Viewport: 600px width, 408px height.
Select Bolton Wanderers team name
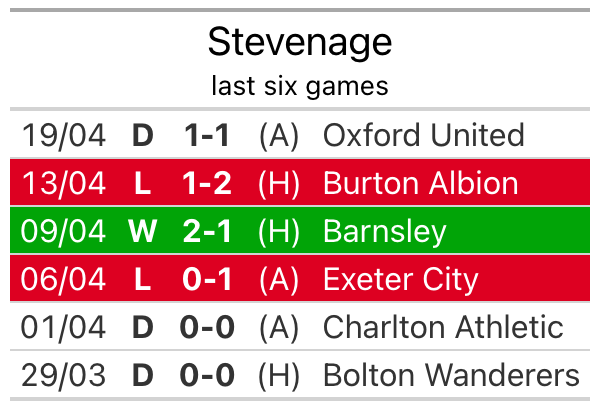point(451,375)
